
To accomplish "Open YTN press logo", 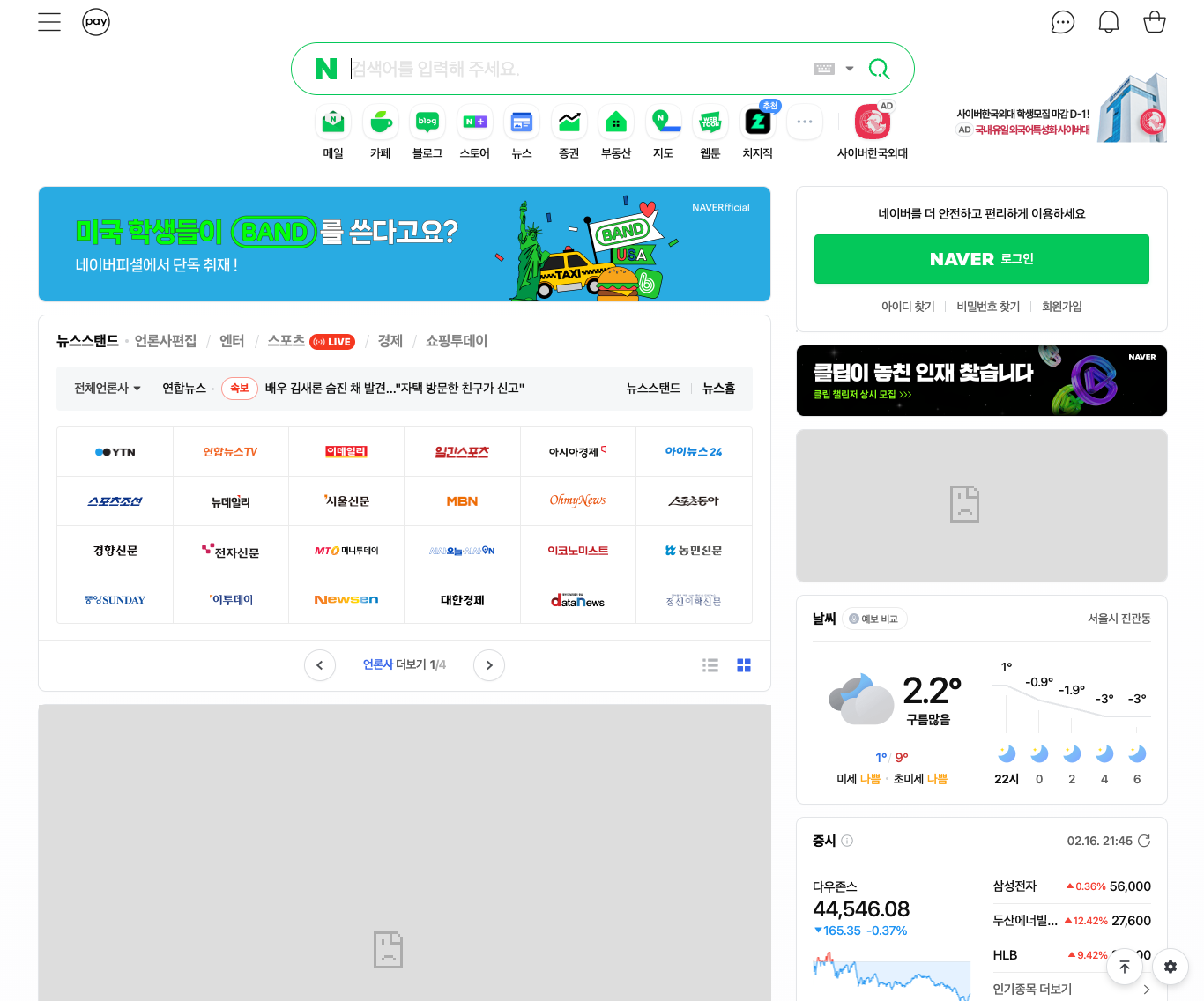I will [115, 452].
